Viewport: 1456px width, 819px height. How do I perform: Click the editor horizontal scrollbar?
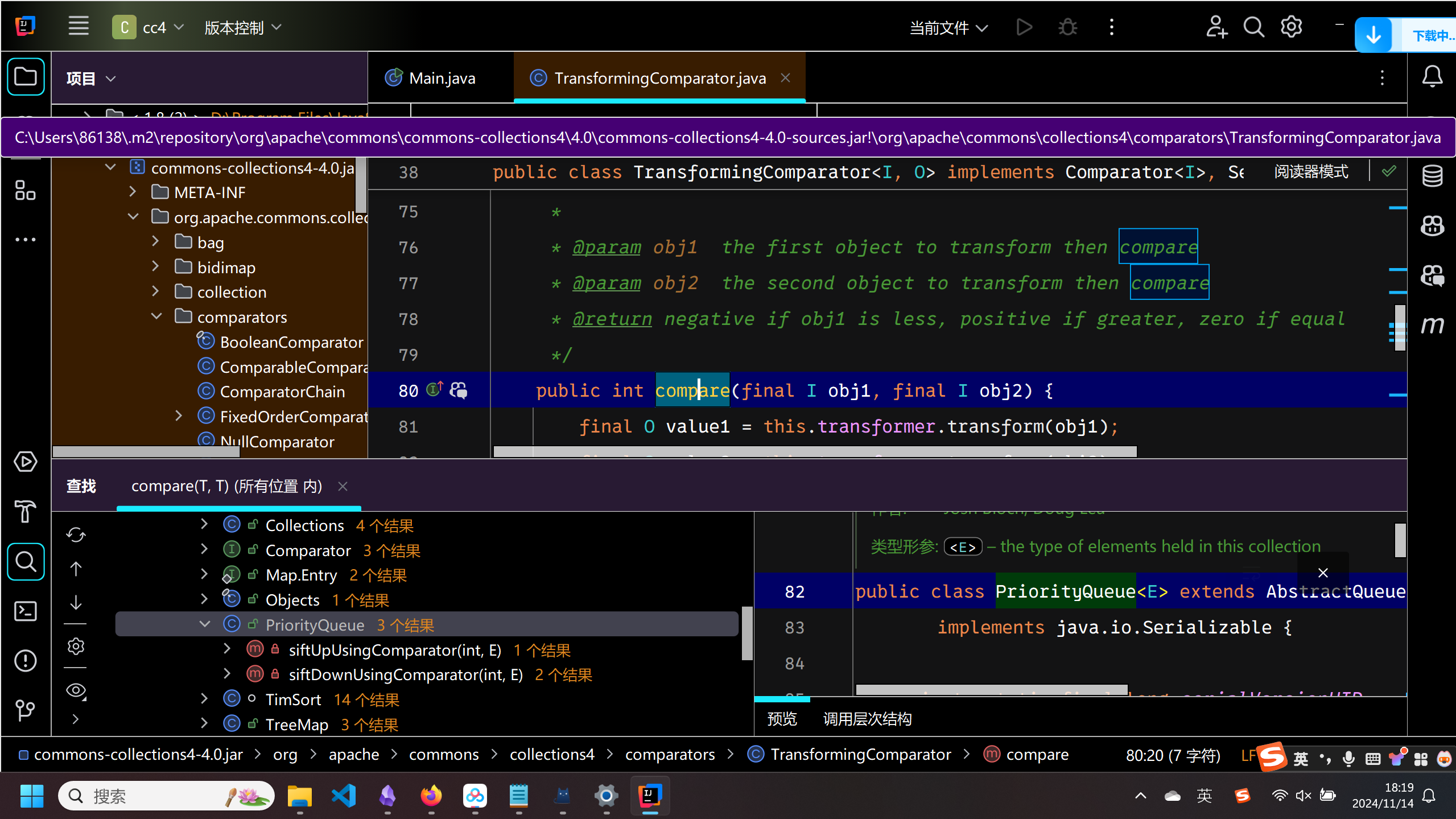coord(815,452)
